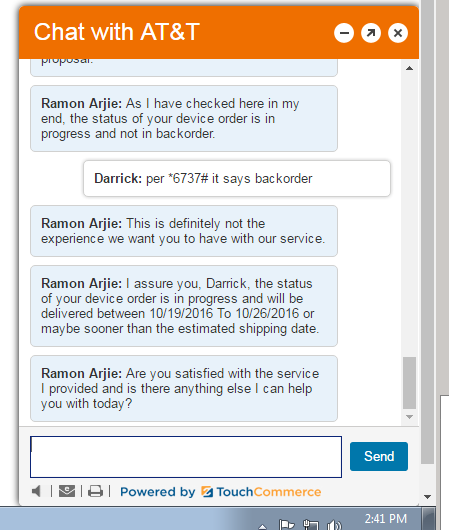The image size is (449, 530).
Task: Open the Action Center flag icon
Action: click(286, 525)
